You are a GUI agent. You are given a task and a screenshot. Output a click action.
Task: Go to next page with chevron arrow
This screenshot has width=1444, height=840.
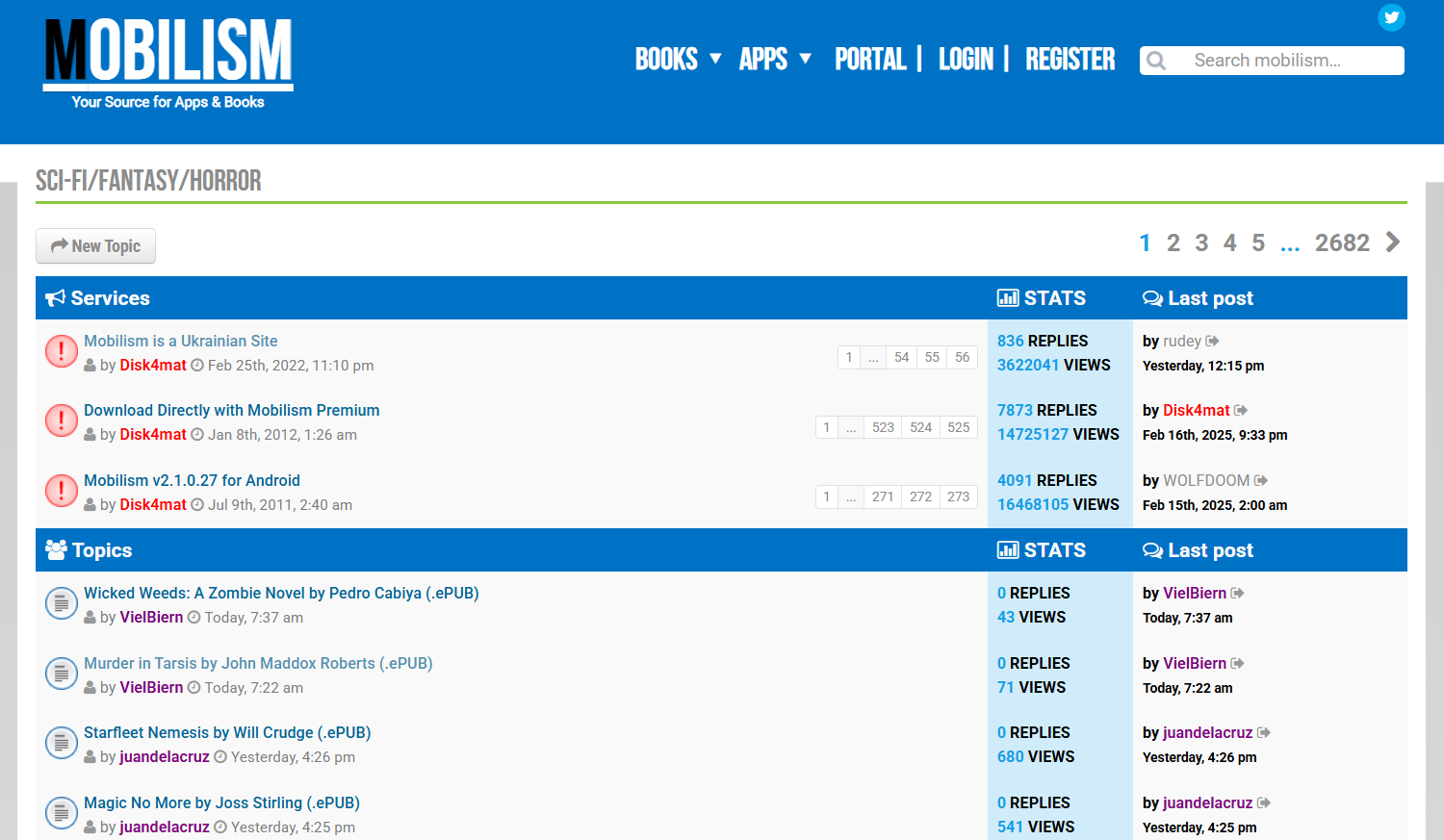coord(1393,242)
